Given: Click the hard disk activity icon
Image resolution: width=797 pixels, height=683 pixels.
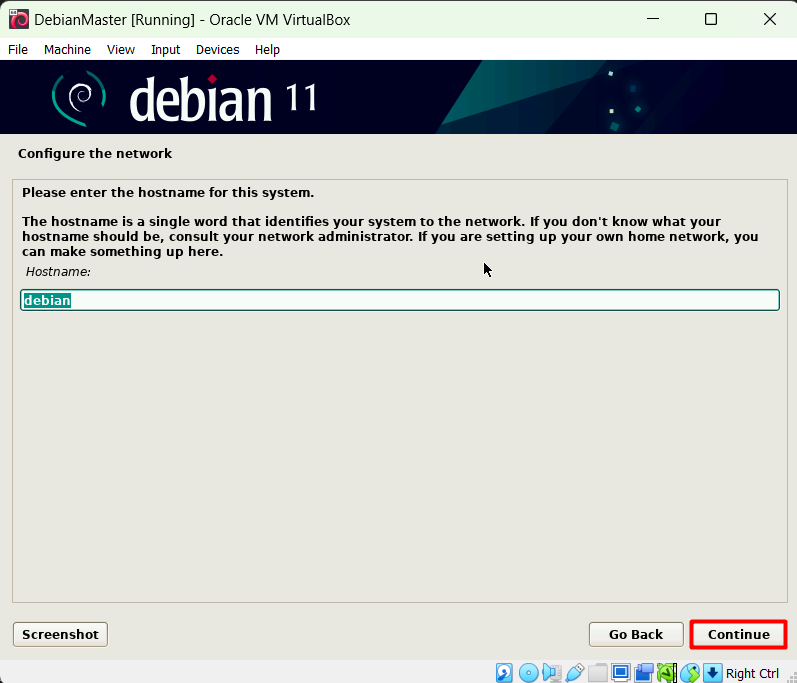Looking at the screenshot, I should pos(504,672).
